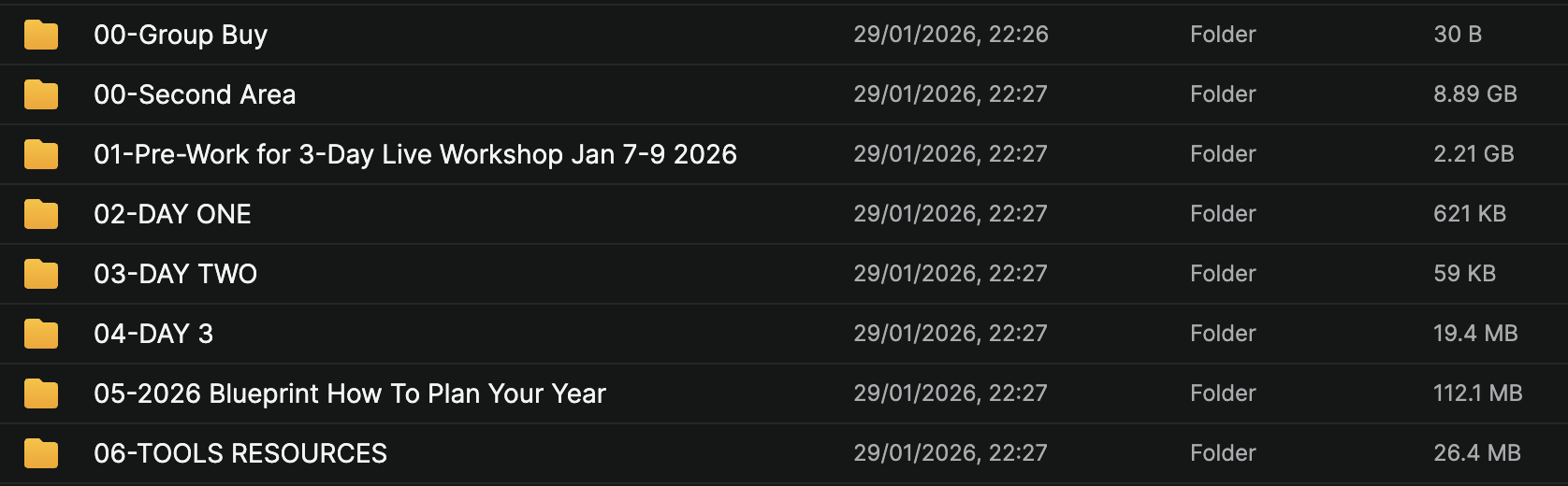The height and width of the screenshot is (486, 1568).
Task: Open 01-Pre-Work for 3-Day Live Workshop folder
Action: click(x=415, y=154)
